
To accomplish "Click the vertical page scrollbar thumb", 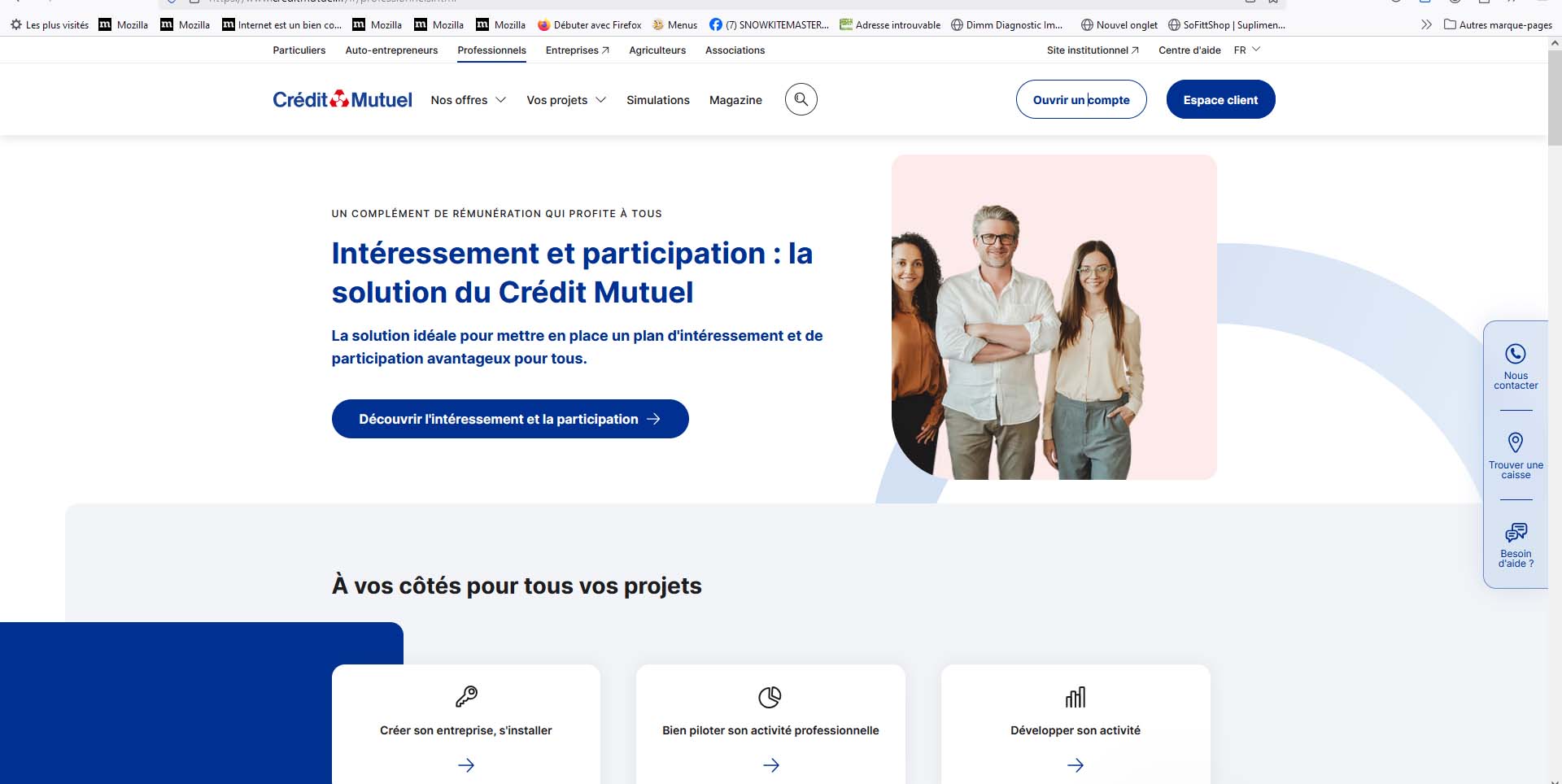I will [x=1555, y=98].
